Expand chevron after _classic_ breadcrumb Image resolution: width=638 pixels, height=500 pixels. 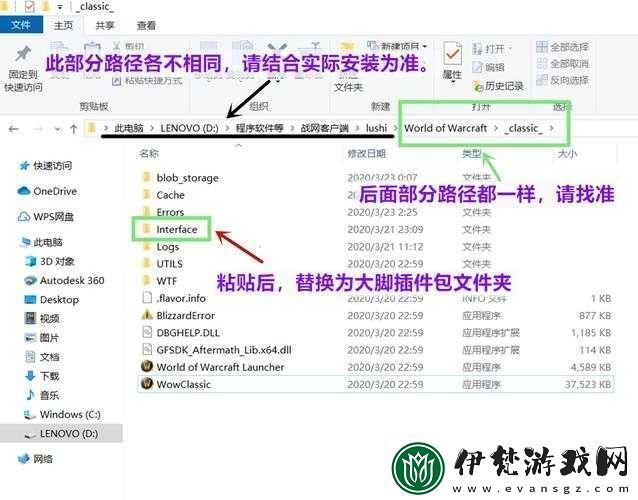552,128
